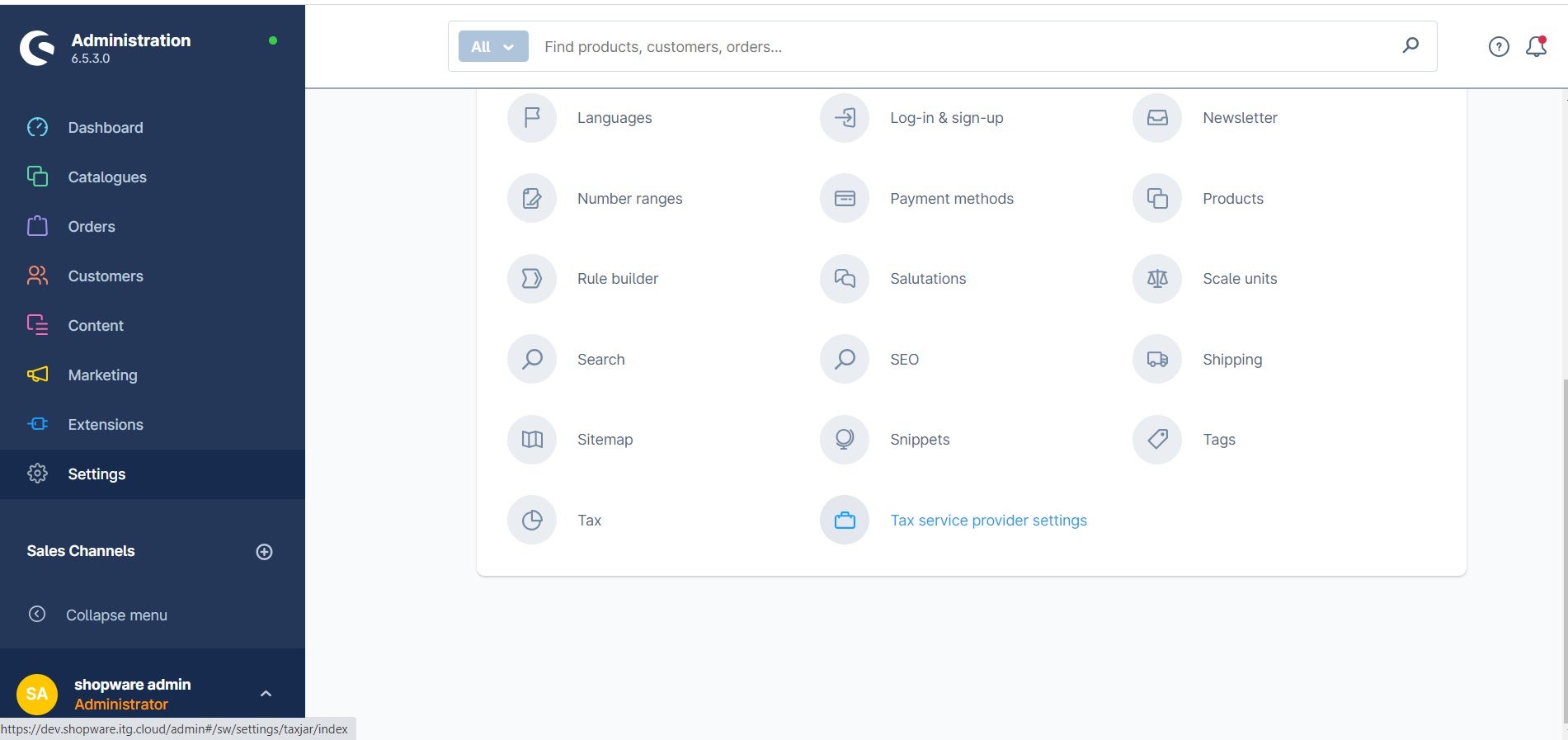This screenshot has width=1568, height=740.
Task: Select Settings in sidebar
Action: click(x=153, y=474)
